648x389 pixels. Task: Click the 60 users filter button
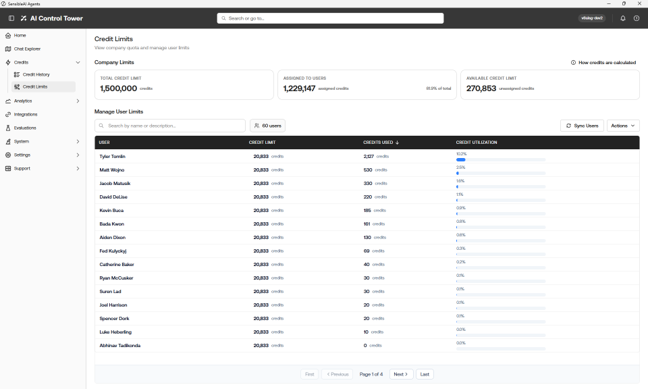pos(267,126)
